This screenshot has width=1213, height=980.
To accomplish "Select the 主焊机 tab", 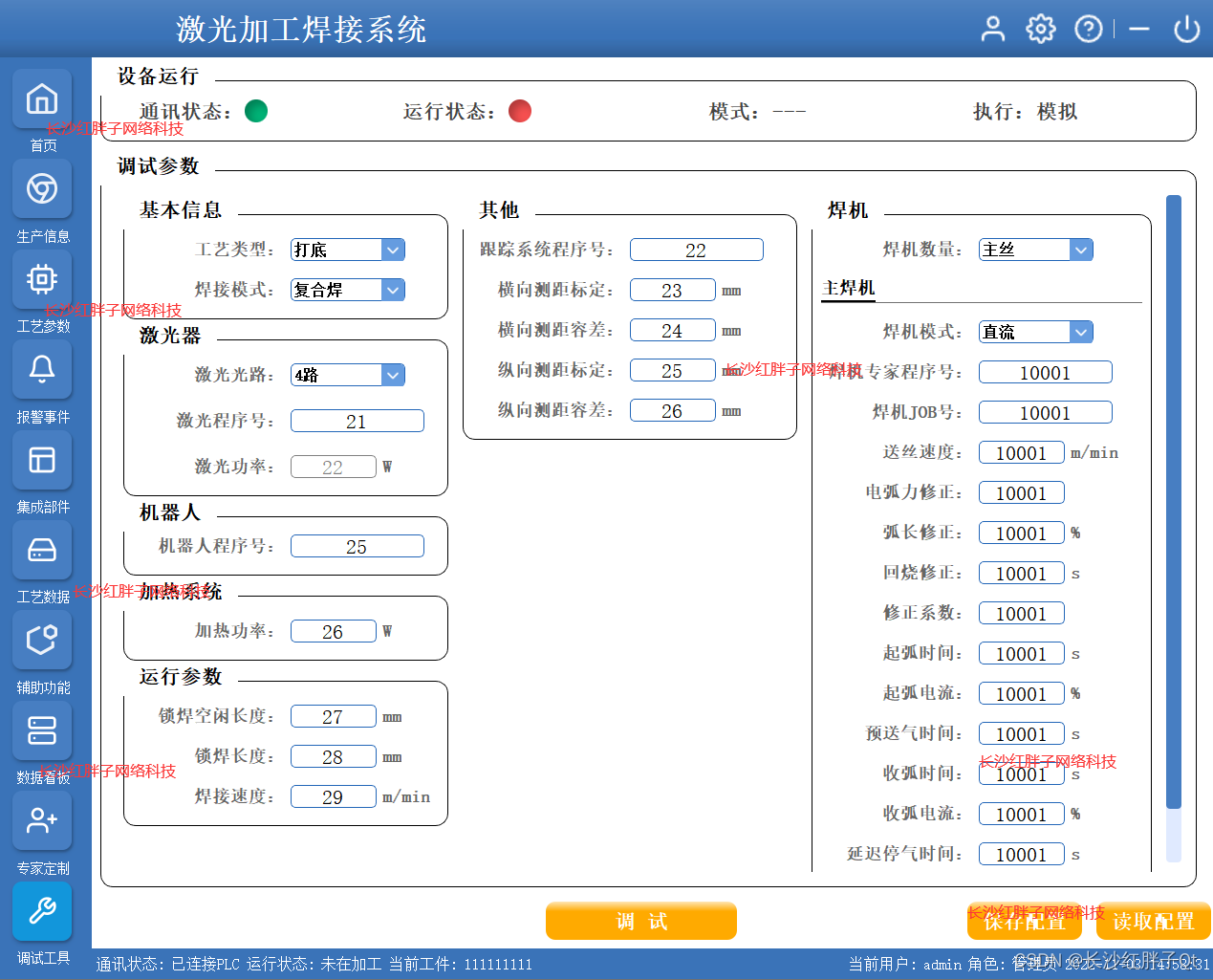I will 849,288.
